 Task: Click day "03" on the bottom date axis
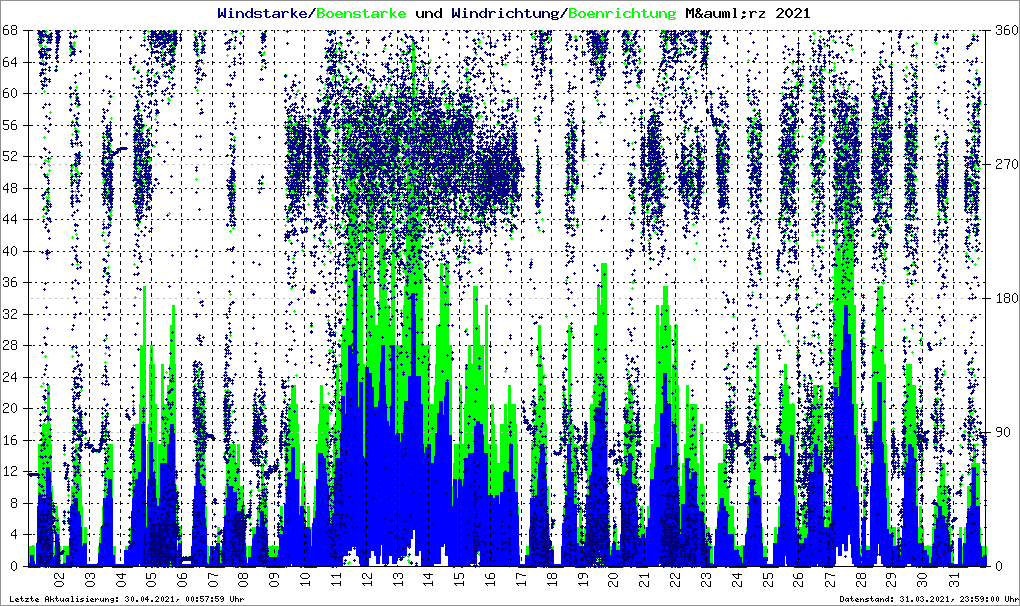[x=90, y=578]
